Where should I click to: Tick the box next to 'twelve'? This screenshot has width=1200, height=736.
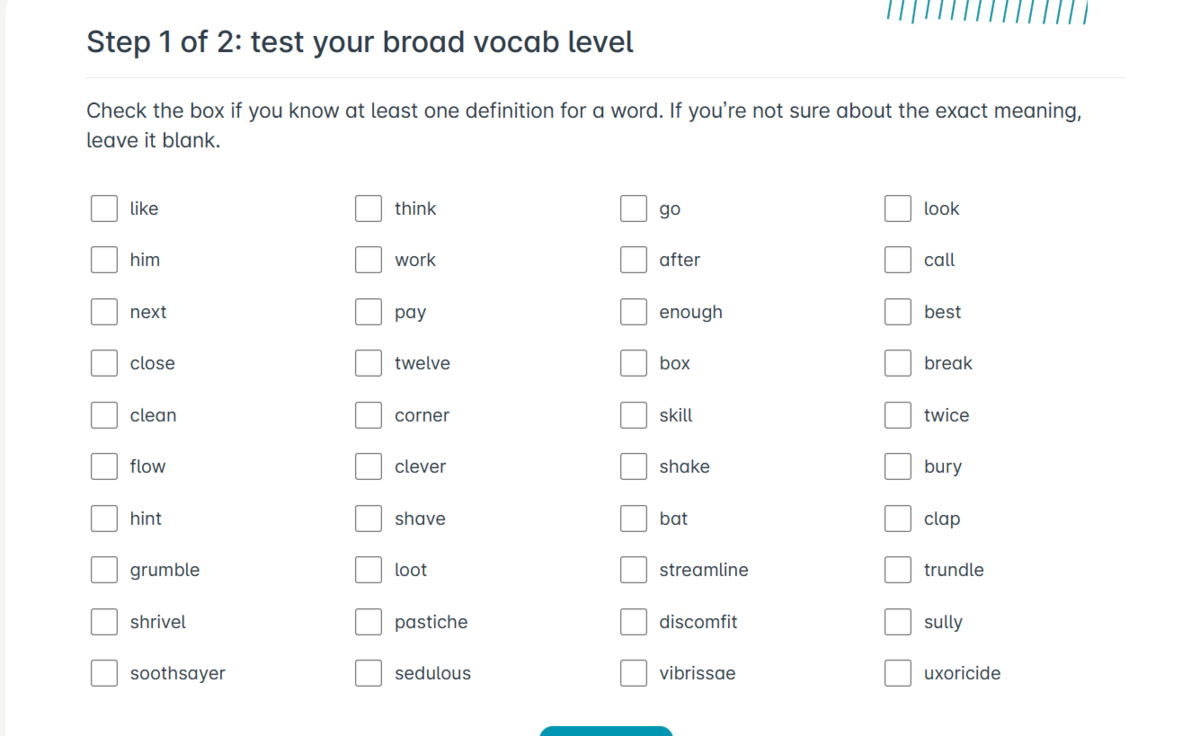(369, 363)
